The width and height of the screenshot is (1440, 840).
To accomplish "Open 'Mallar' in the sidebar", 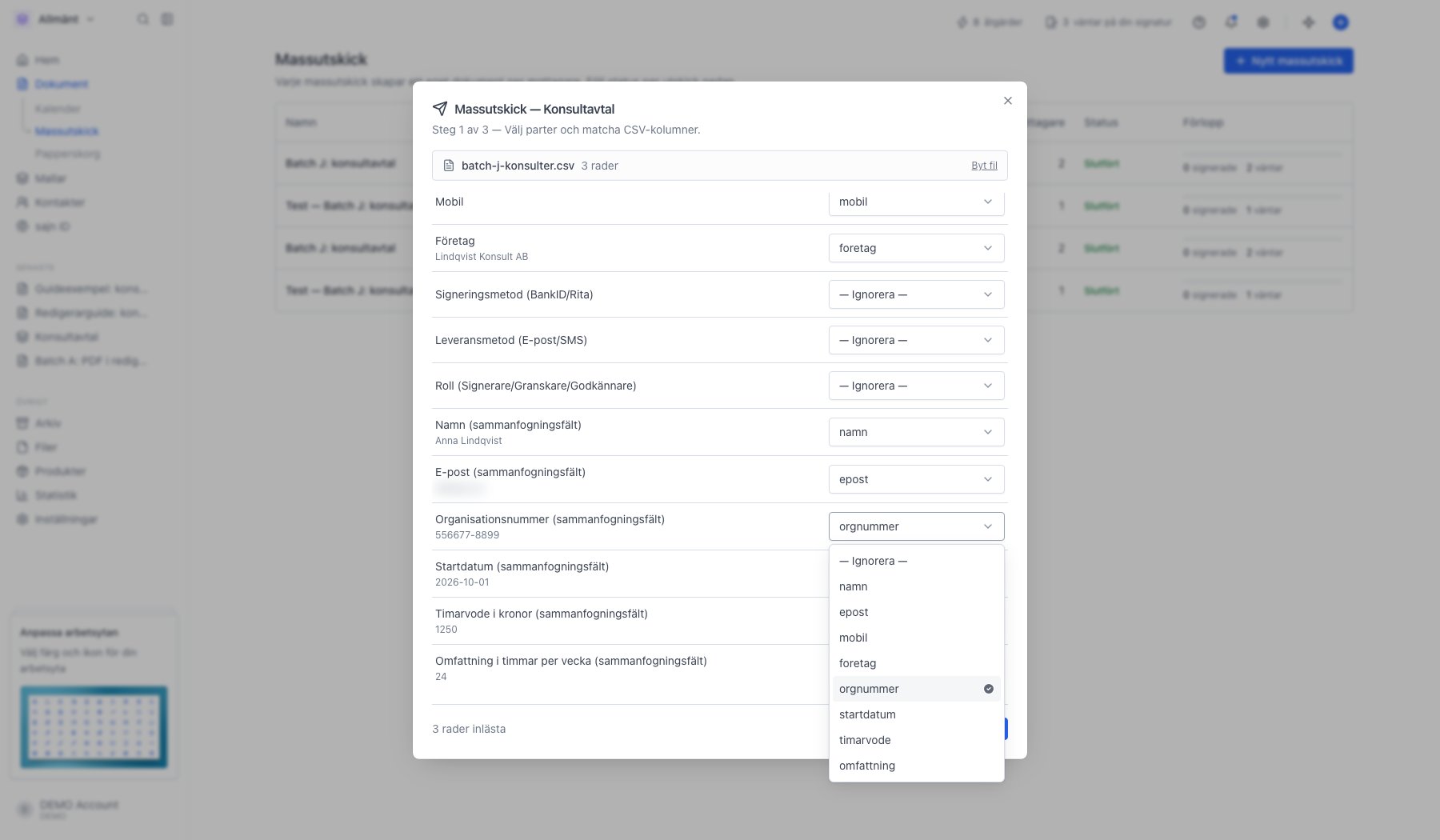I will coord(42,178).
